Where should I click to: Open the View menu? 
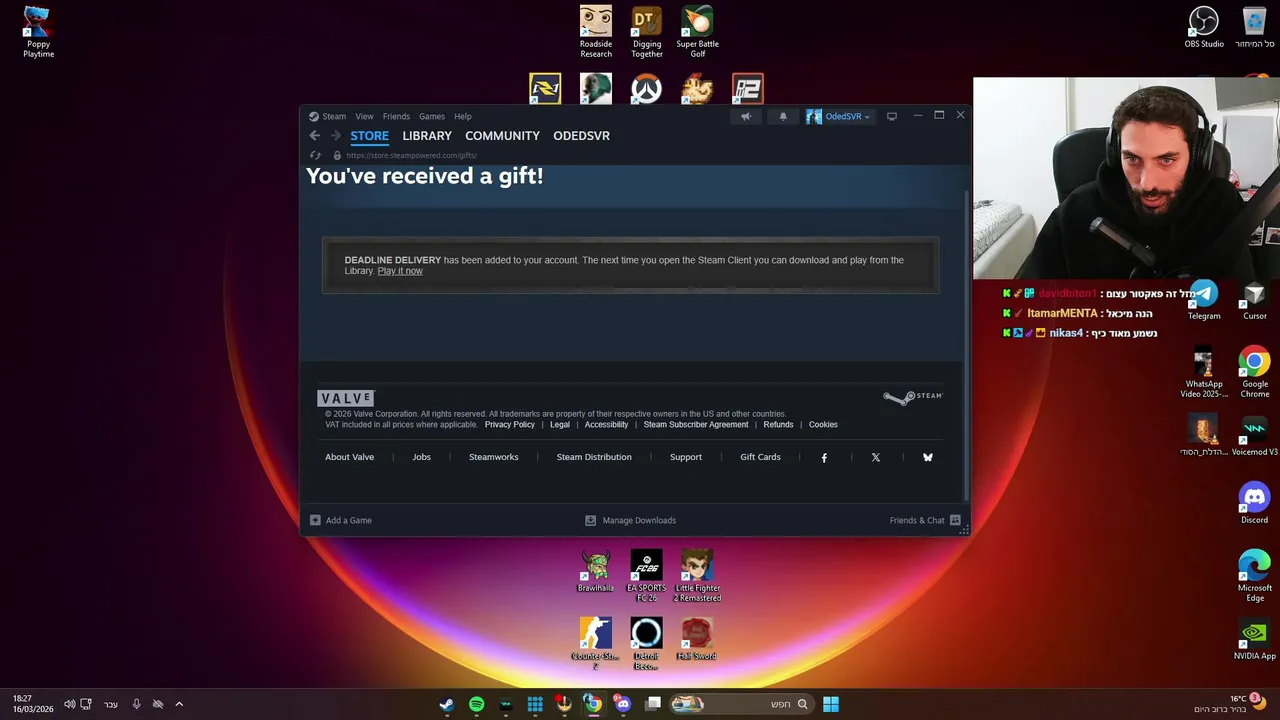pyautogui.click(x=364, y=116)
